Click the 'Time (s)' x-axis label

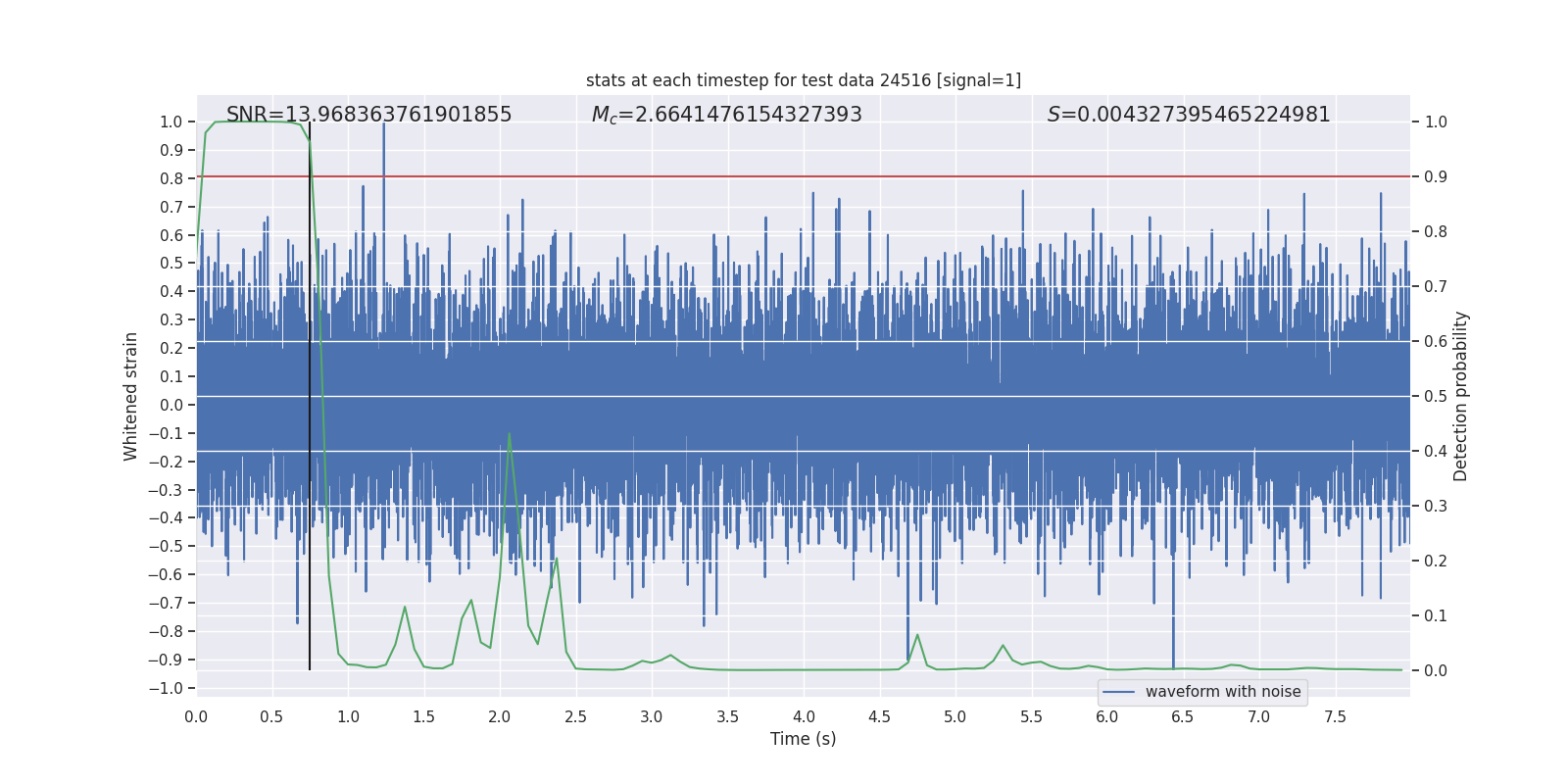[803, 739]
